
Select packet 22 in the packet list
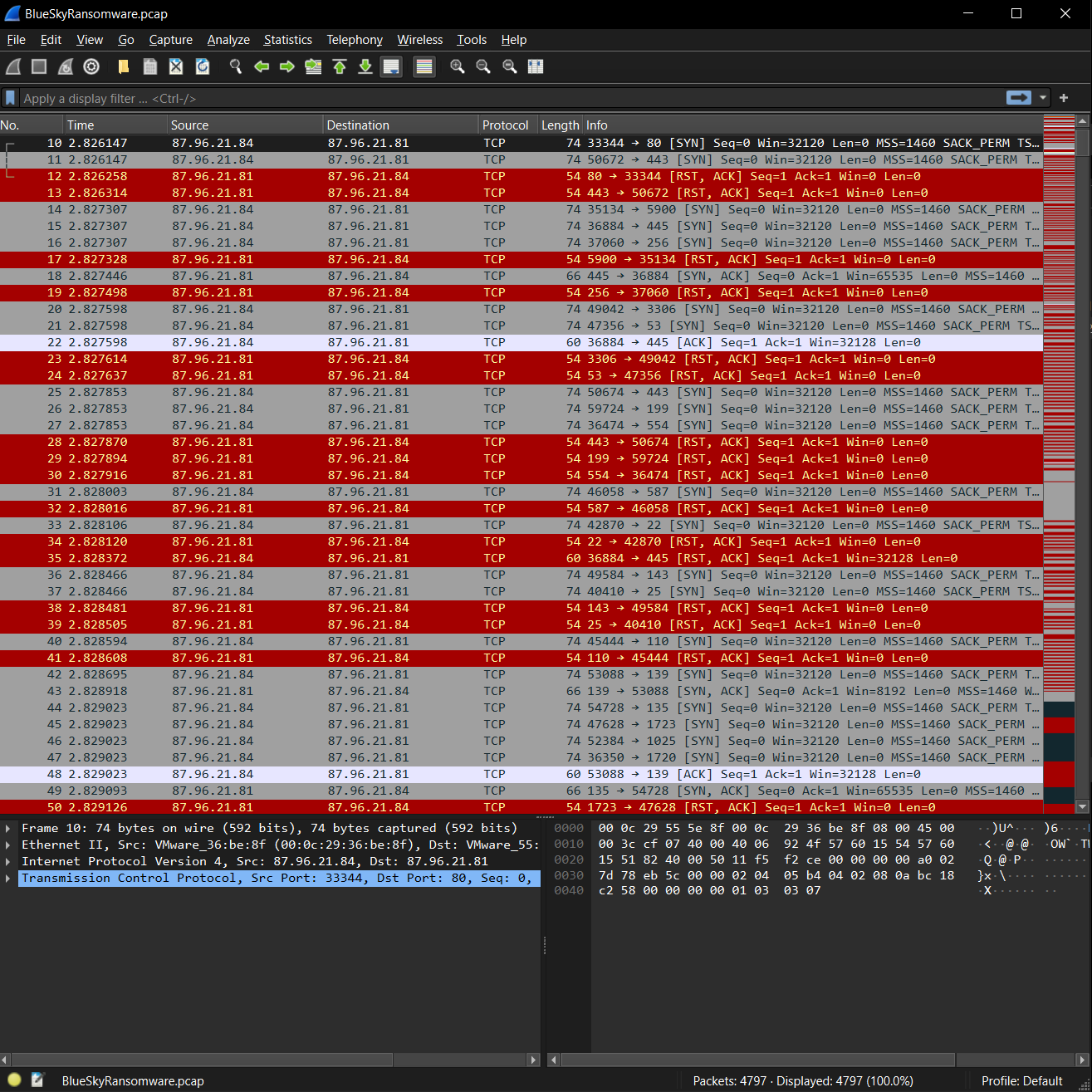(521, 342)
